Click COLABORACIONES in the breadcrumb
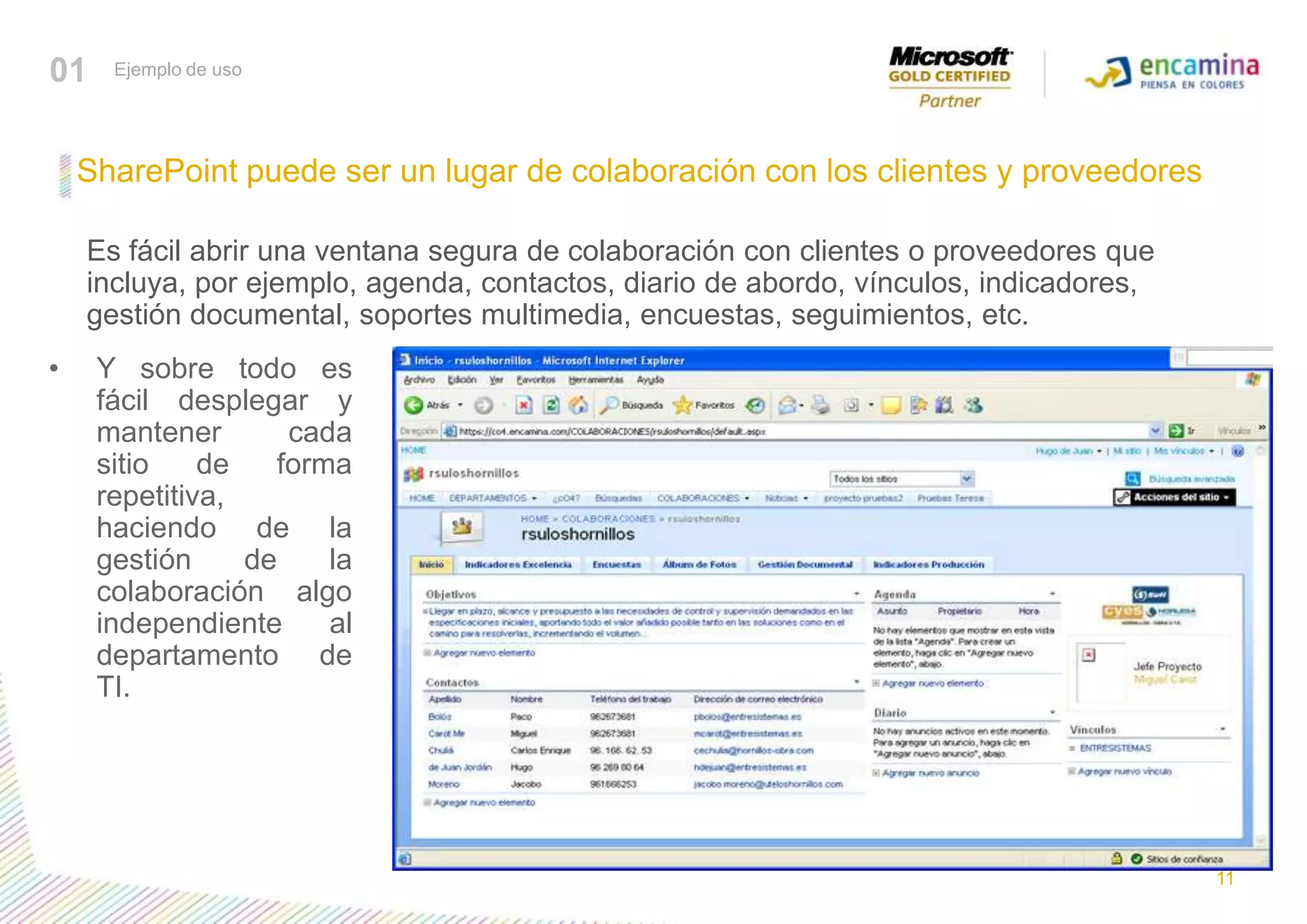1307x924 pixels. coord(608,519)
